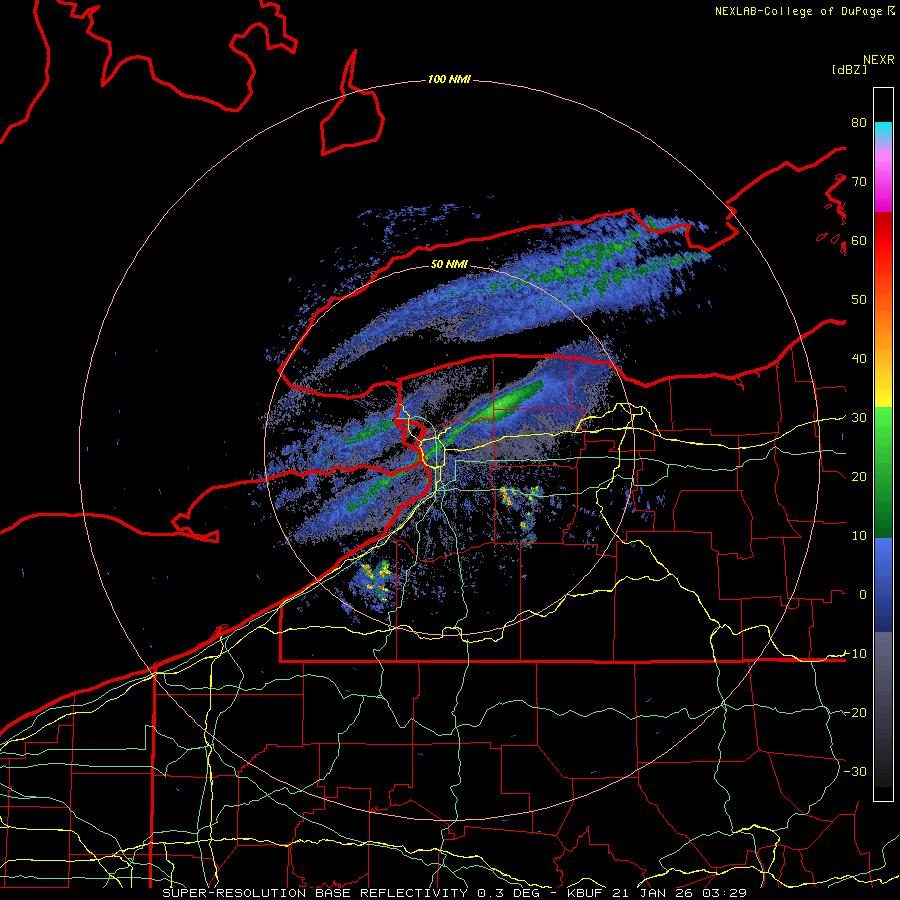
Task: Click the 50 value on dBZ scale
Action: (x=859, y=300)
